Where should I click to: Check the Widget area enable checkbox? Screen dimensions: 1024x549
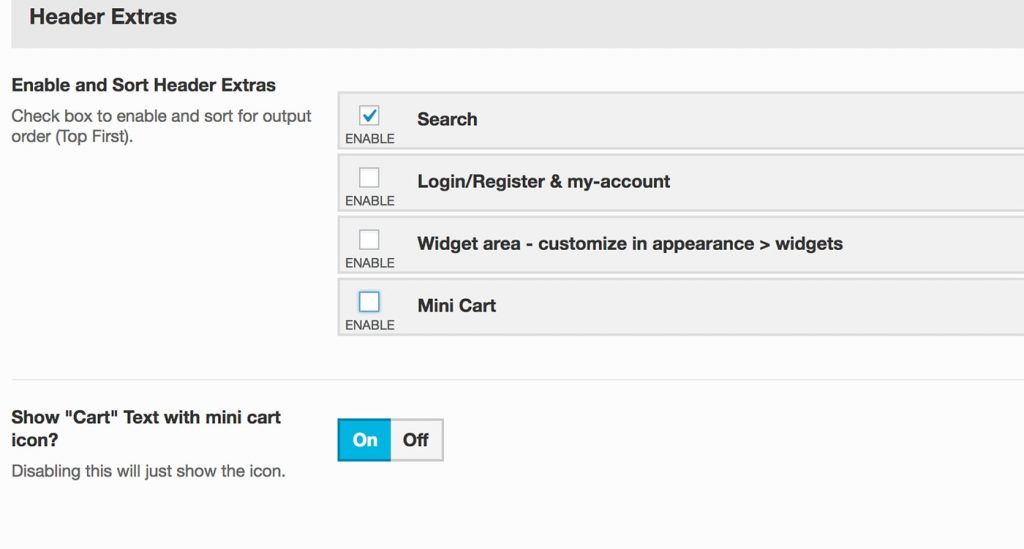369,240
